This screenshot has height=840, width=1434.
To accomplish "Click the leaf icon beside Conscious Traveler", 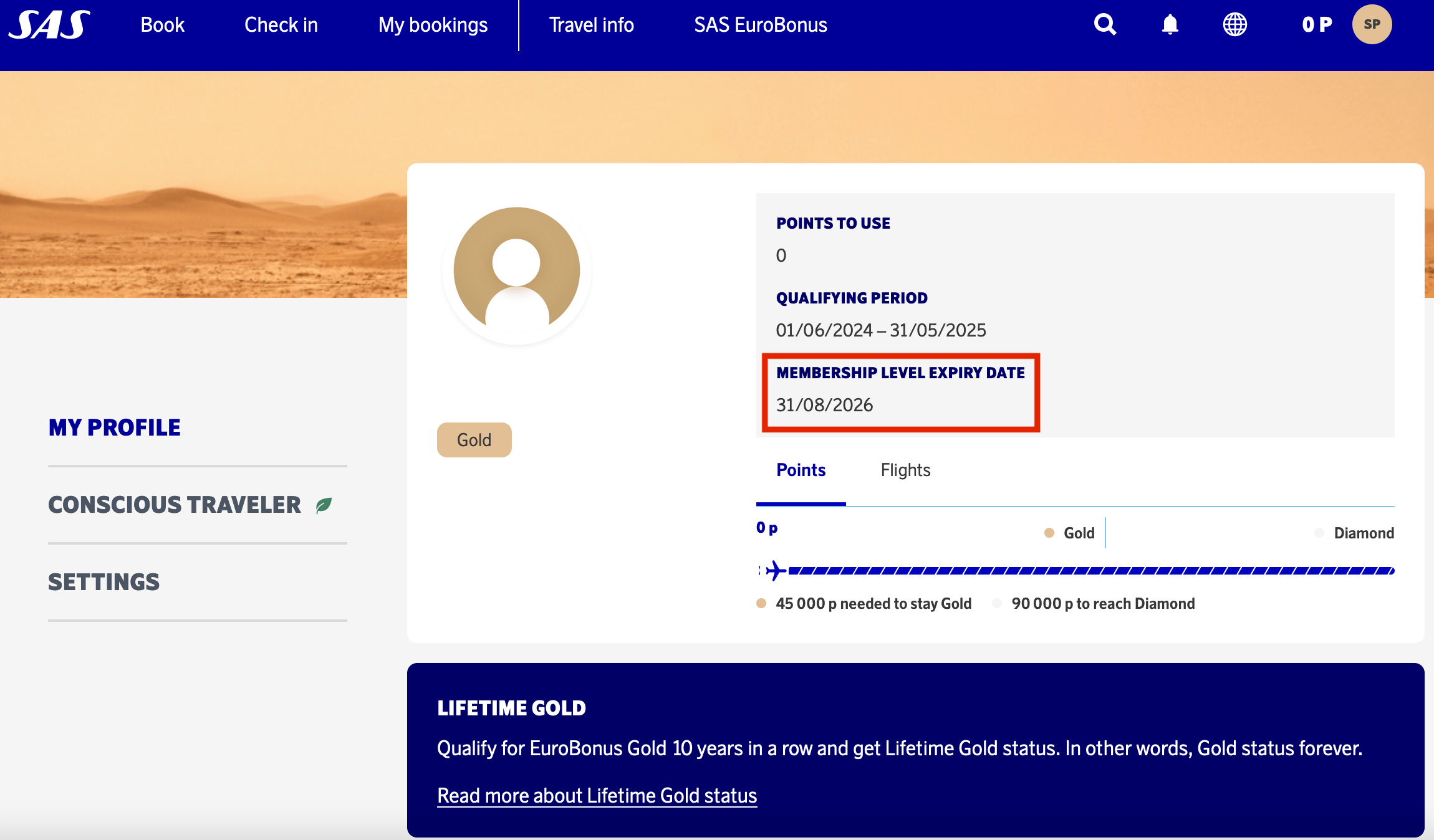I will tap(323, 505).
